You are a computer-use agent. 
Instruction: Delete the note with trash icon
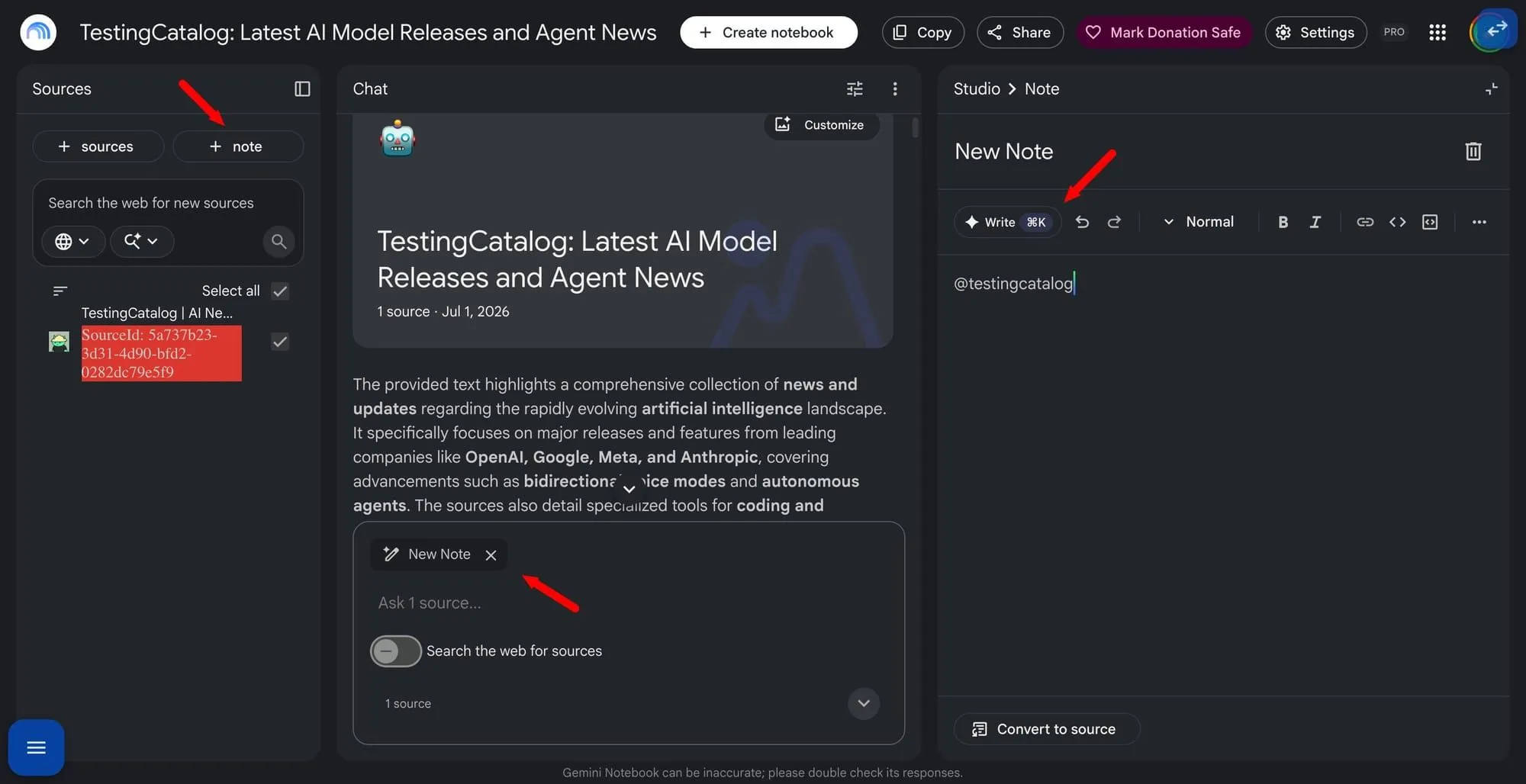tap(1473, 151)
